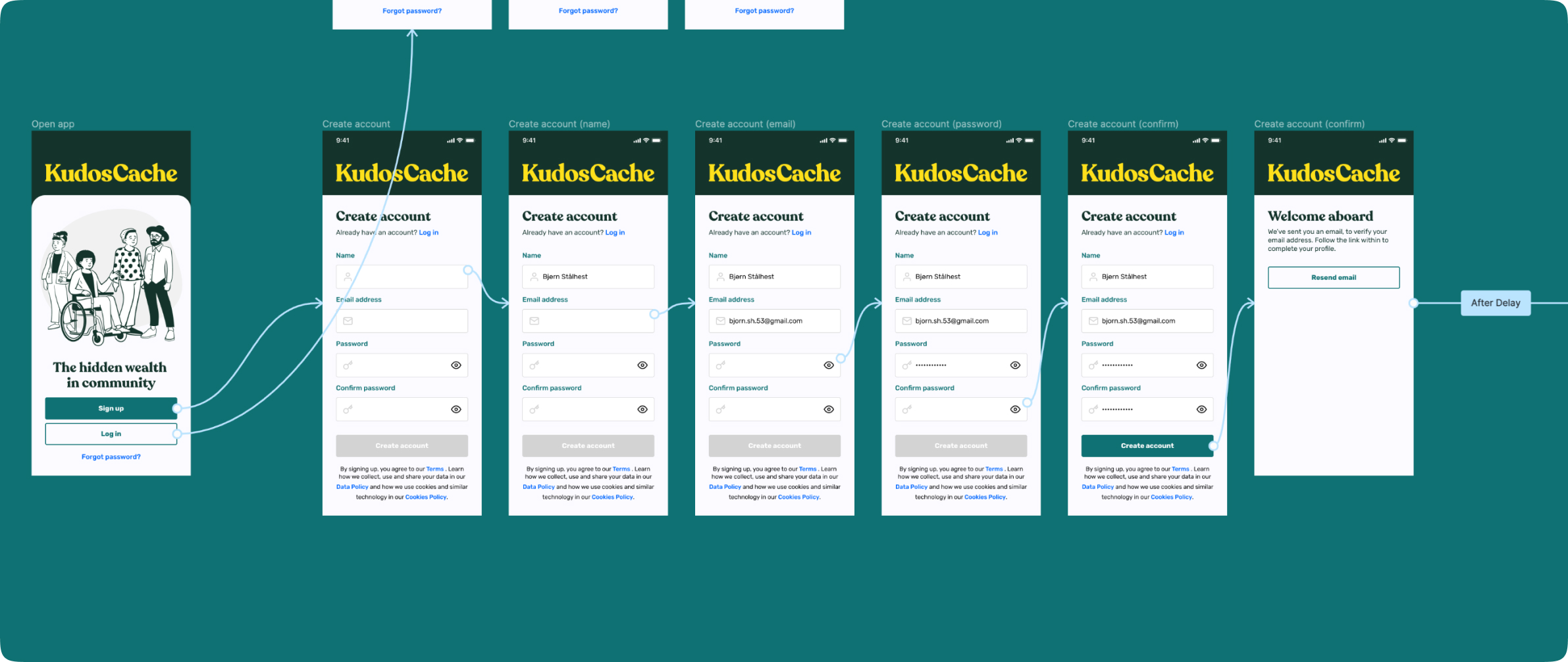Click the outlined Log in button on Open app screen
1568x662 pixels.
111,434
